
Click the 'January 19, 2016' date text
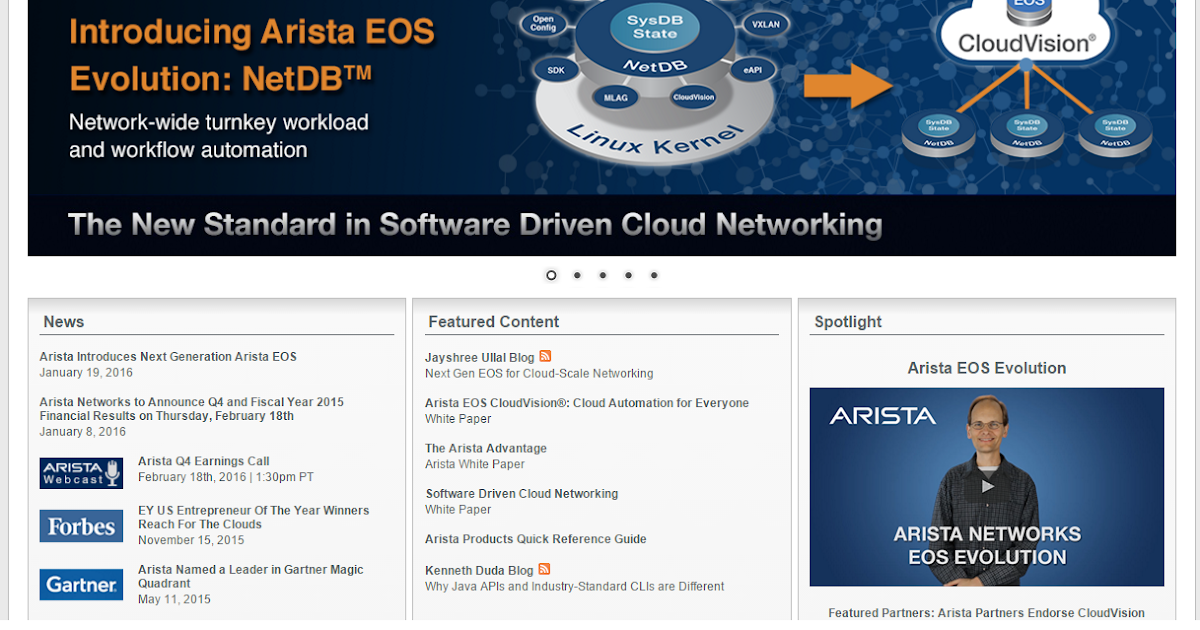point(86,372)
